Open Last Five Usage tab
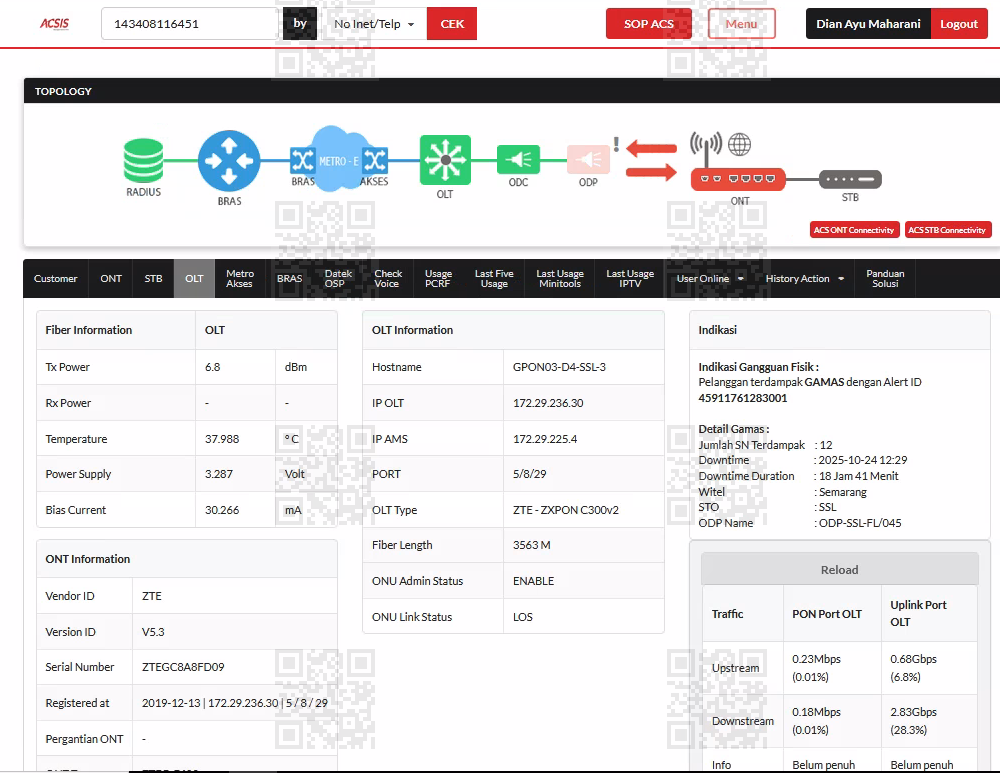This screenshot has height=773, width=1000. pos(494,279)
